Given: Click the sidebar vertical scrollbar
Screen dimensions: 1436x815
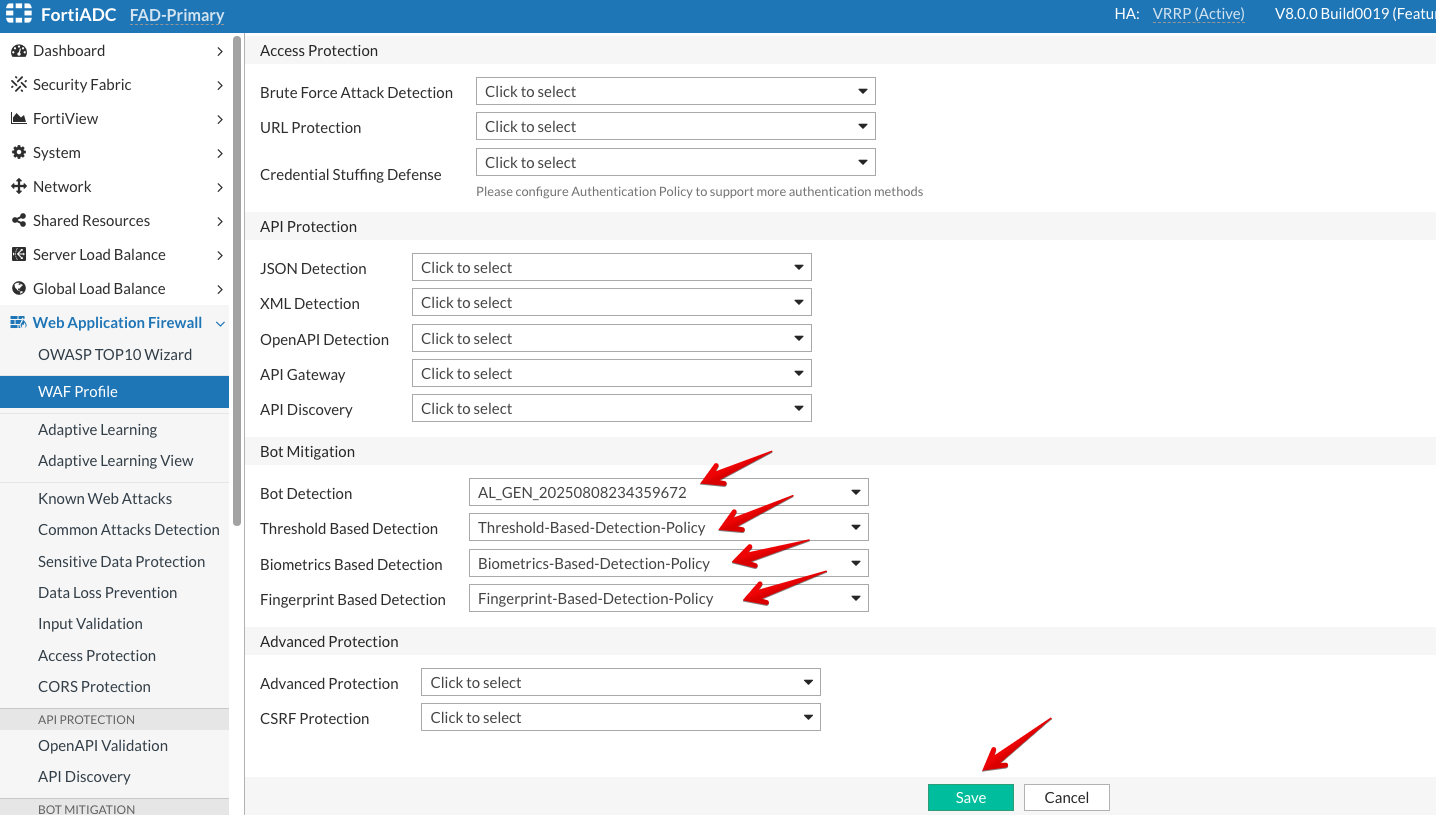Looking at the screenshot, I should click(237, 280).
